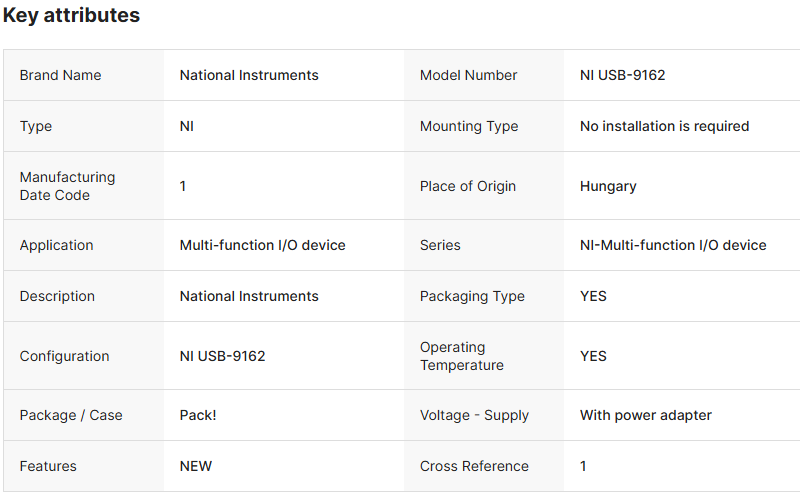Image resolution: width=800 pixels, height=492 pixels.
Task: Select the Place of Origin label
Action: [468, 186]
